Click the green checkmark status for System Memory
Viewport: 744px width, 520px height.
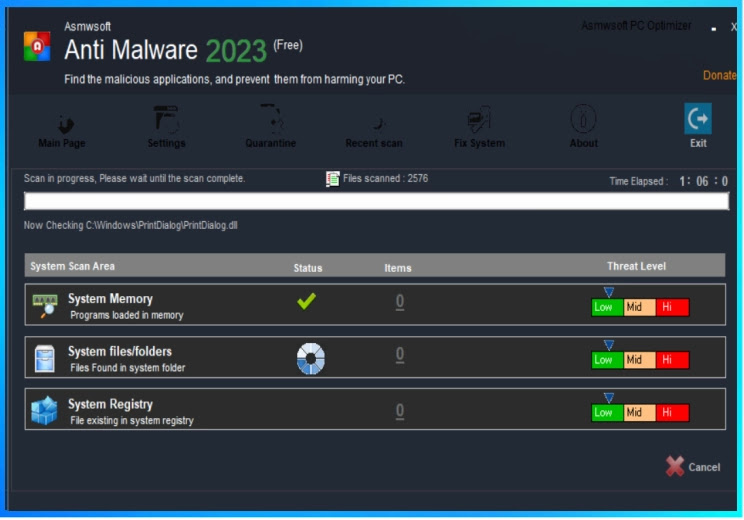307,301
